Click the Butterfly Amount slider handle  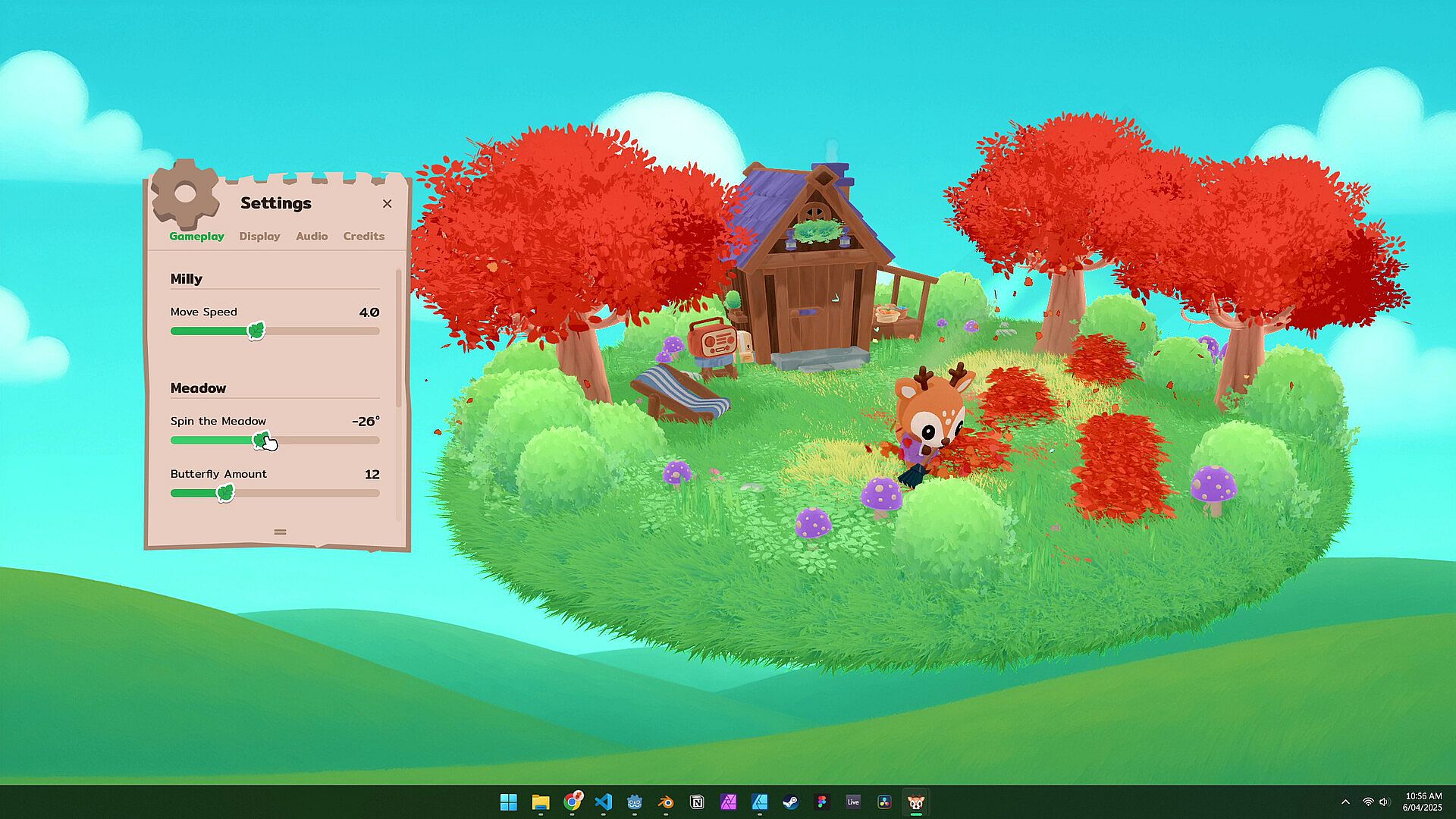click(225, 493)
